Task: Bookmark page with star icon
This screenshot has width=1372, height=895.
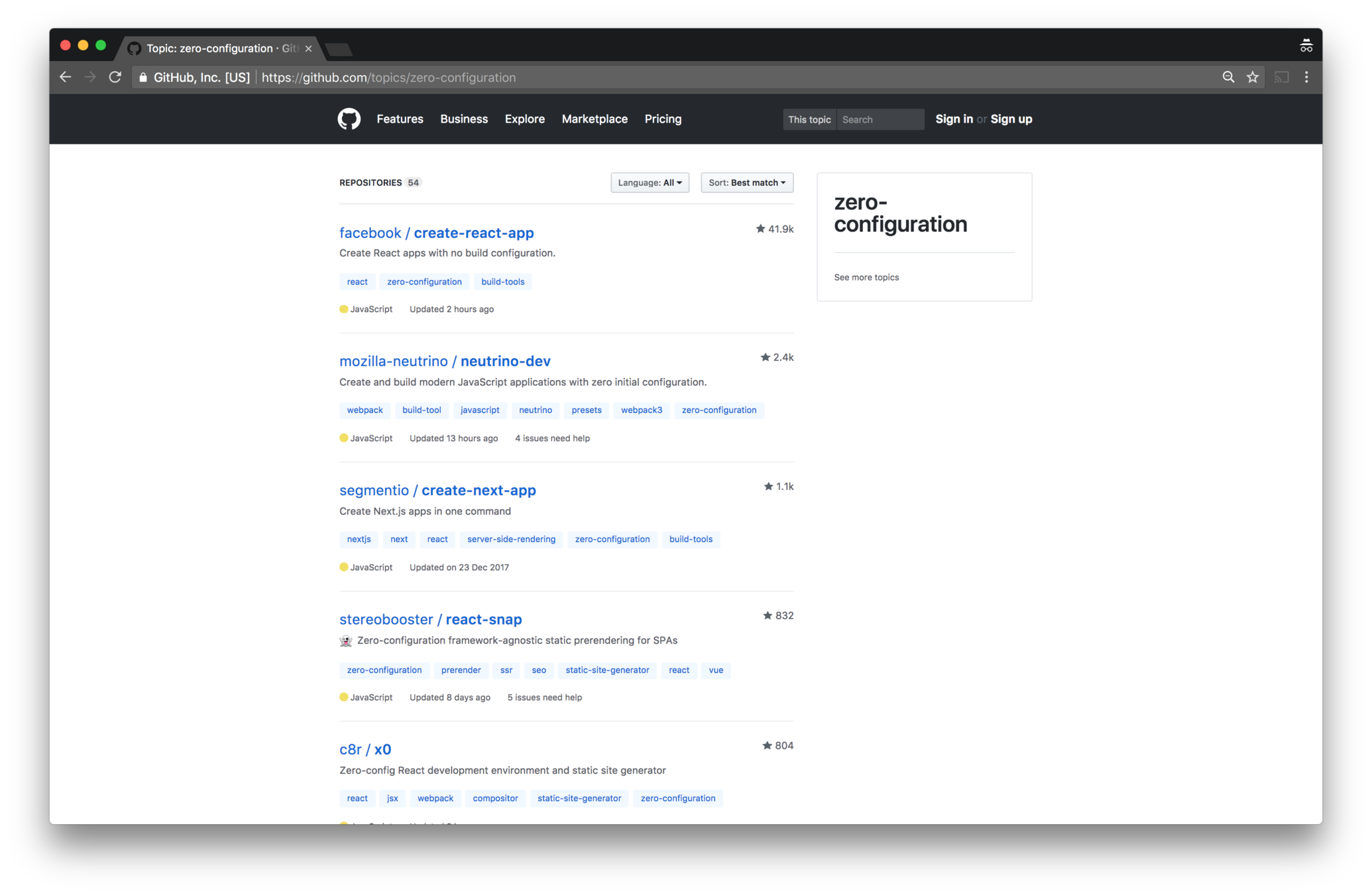Action: tap(1252, 77)
